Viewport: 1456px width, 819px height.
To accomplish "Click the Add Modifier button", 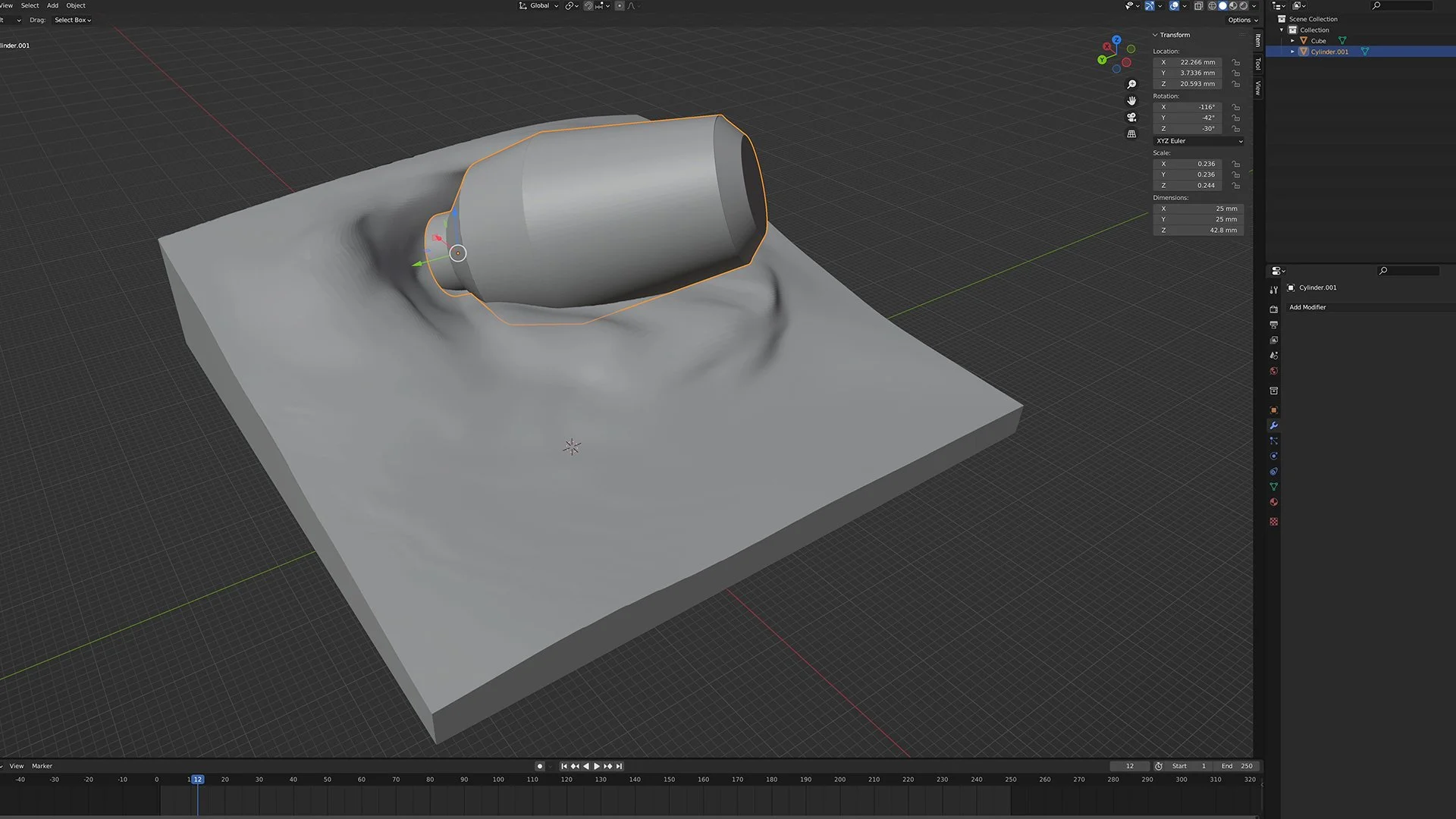I will (x=1308, y=307).
